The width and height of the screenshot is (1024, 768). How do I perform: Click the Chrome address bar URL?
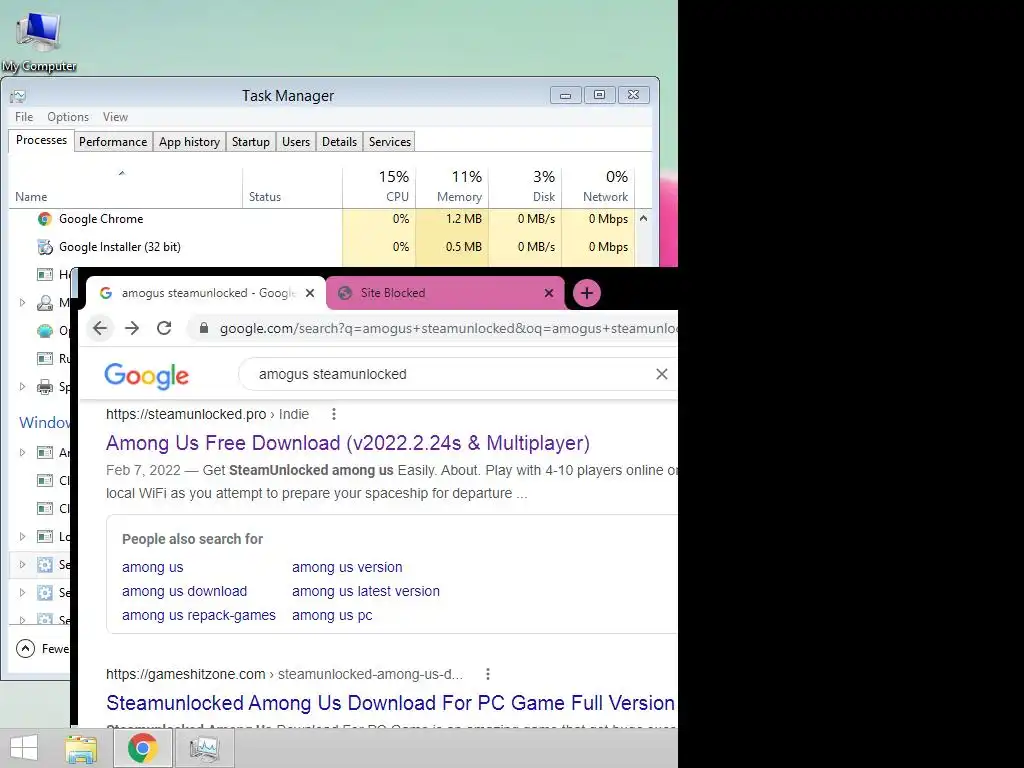pos(449,328)
